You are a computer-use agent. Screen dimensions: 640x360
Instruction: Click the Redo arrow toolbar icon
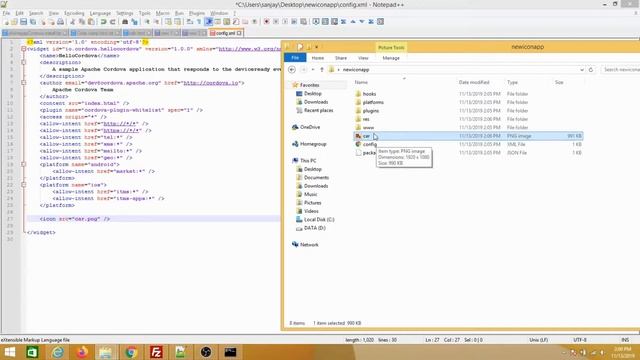click(x=113, y=22)
